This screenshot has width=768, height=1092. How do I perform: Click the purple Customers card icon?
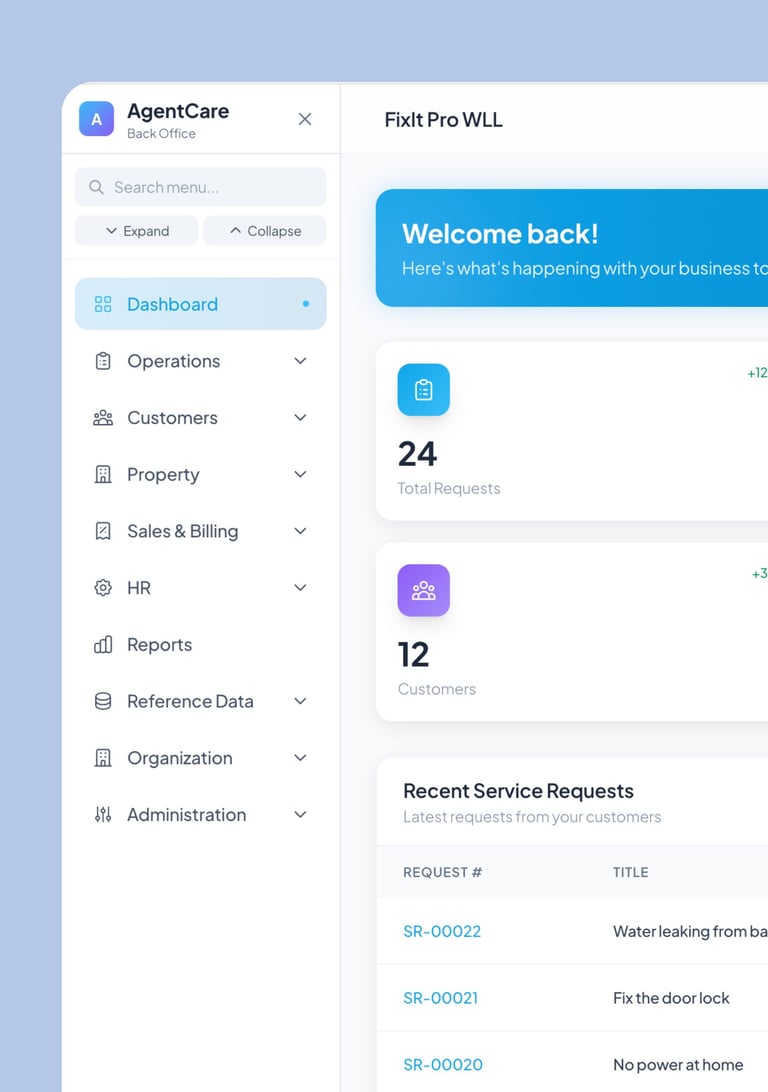423,591
